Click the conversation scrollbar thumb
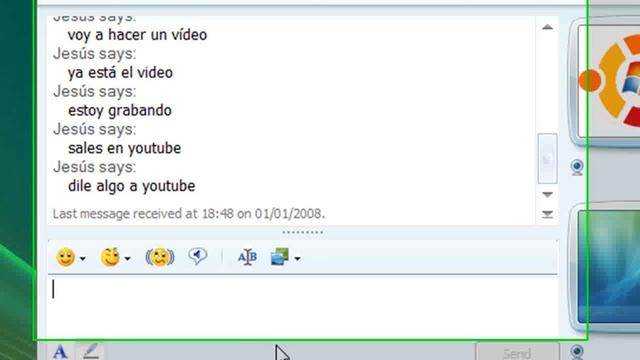 pyautogui.click(x=547, y=158)
